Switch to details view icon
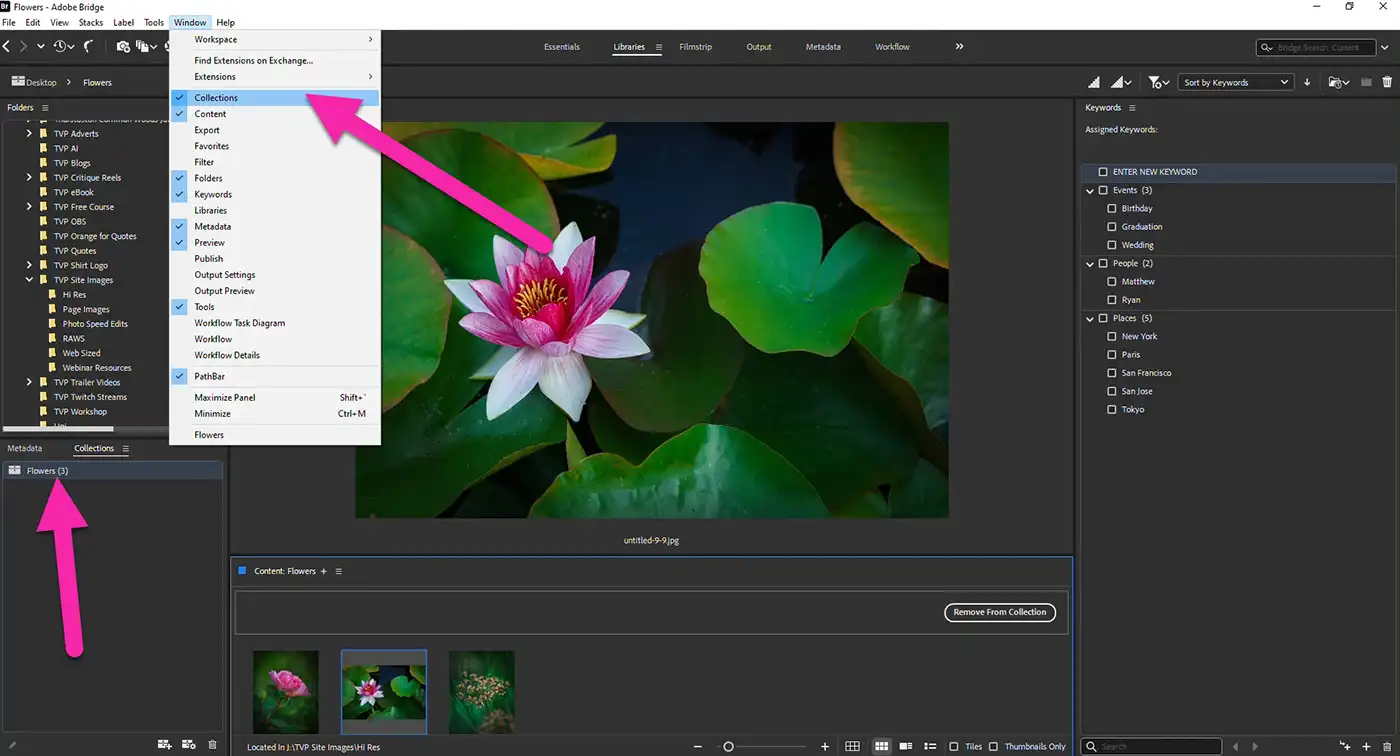The height and width of the screenshot is (756, 1400). [x=906, y=746]
